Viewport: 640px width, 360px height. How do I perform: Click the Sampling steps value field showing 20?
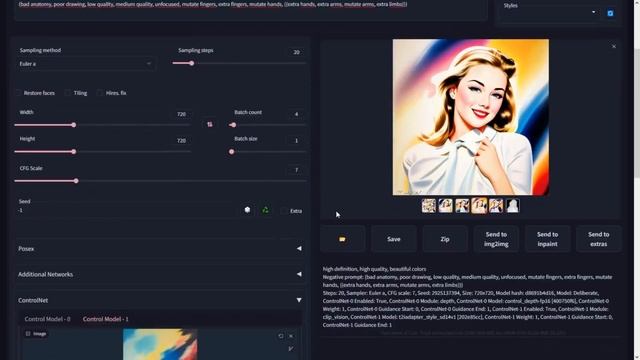coord(296,52)
